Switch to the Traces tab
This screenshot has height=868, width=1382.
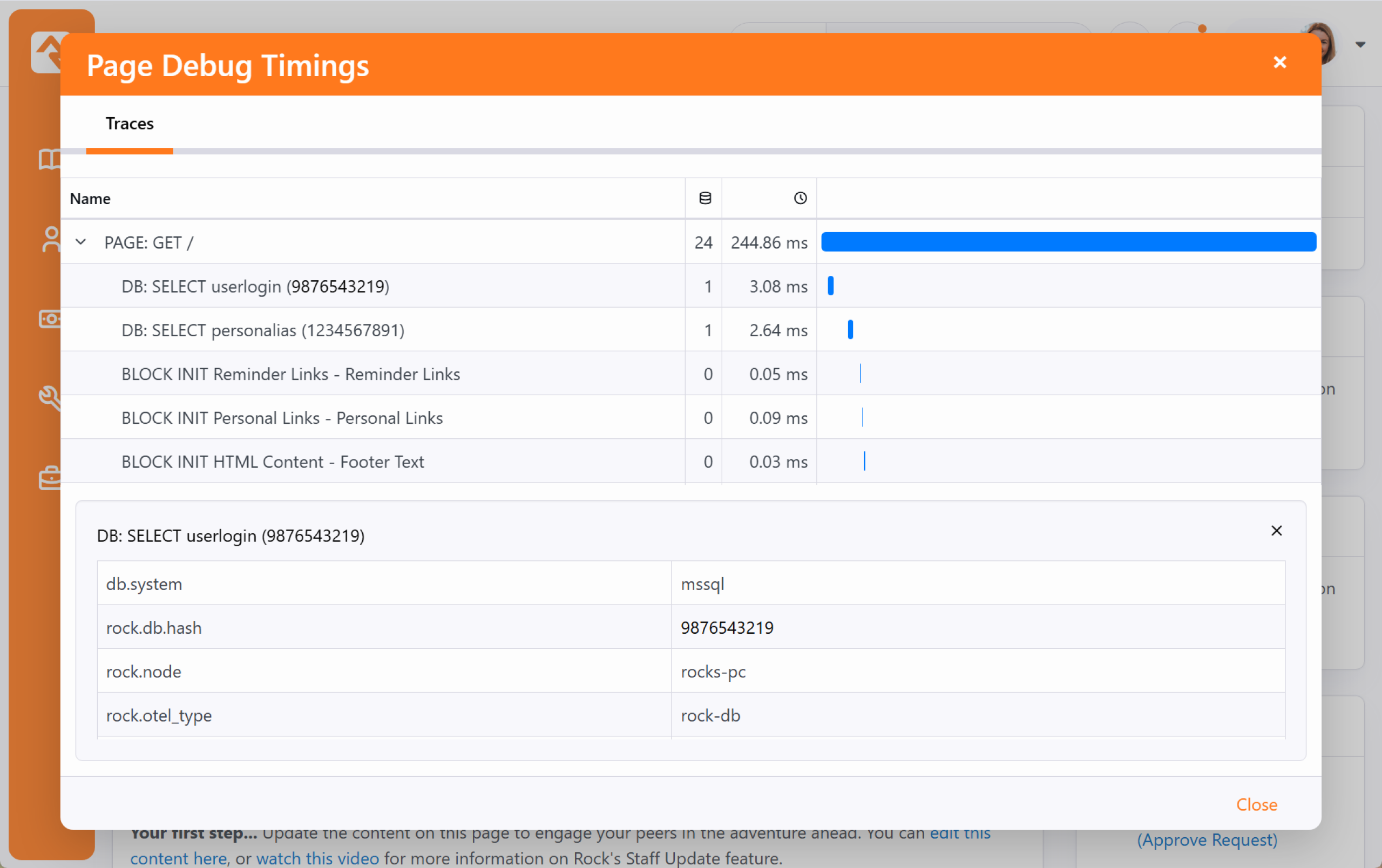pyautogui.click(x=130, y=124)
